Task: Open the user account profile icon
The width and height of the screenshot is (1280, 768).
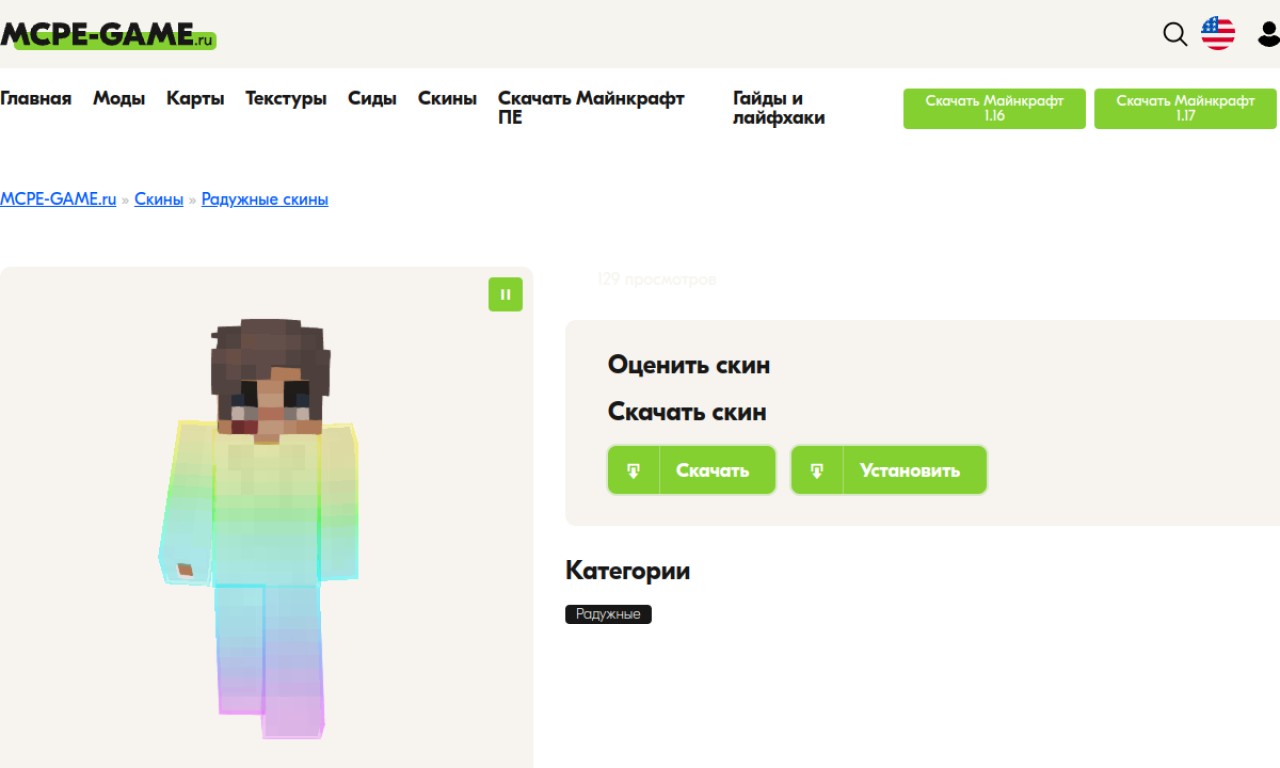Action: click(1268, 34)
